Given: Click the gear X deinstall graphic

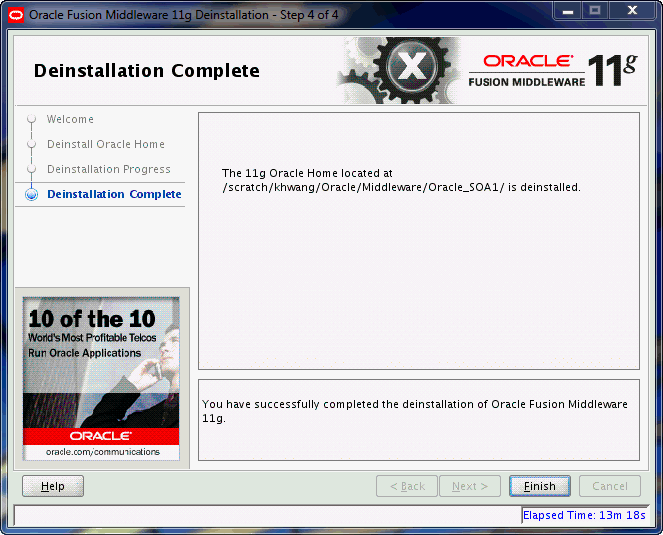Looking at the screenshot, I should coord(399,70).
